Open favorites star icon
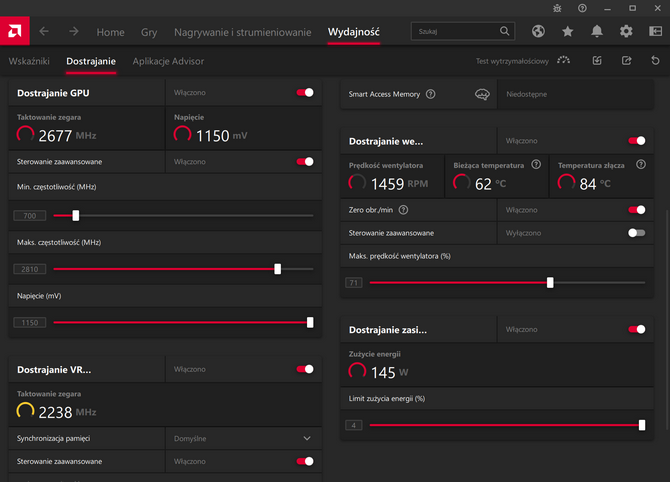This screenshot has height=482, width=670. 567,31
